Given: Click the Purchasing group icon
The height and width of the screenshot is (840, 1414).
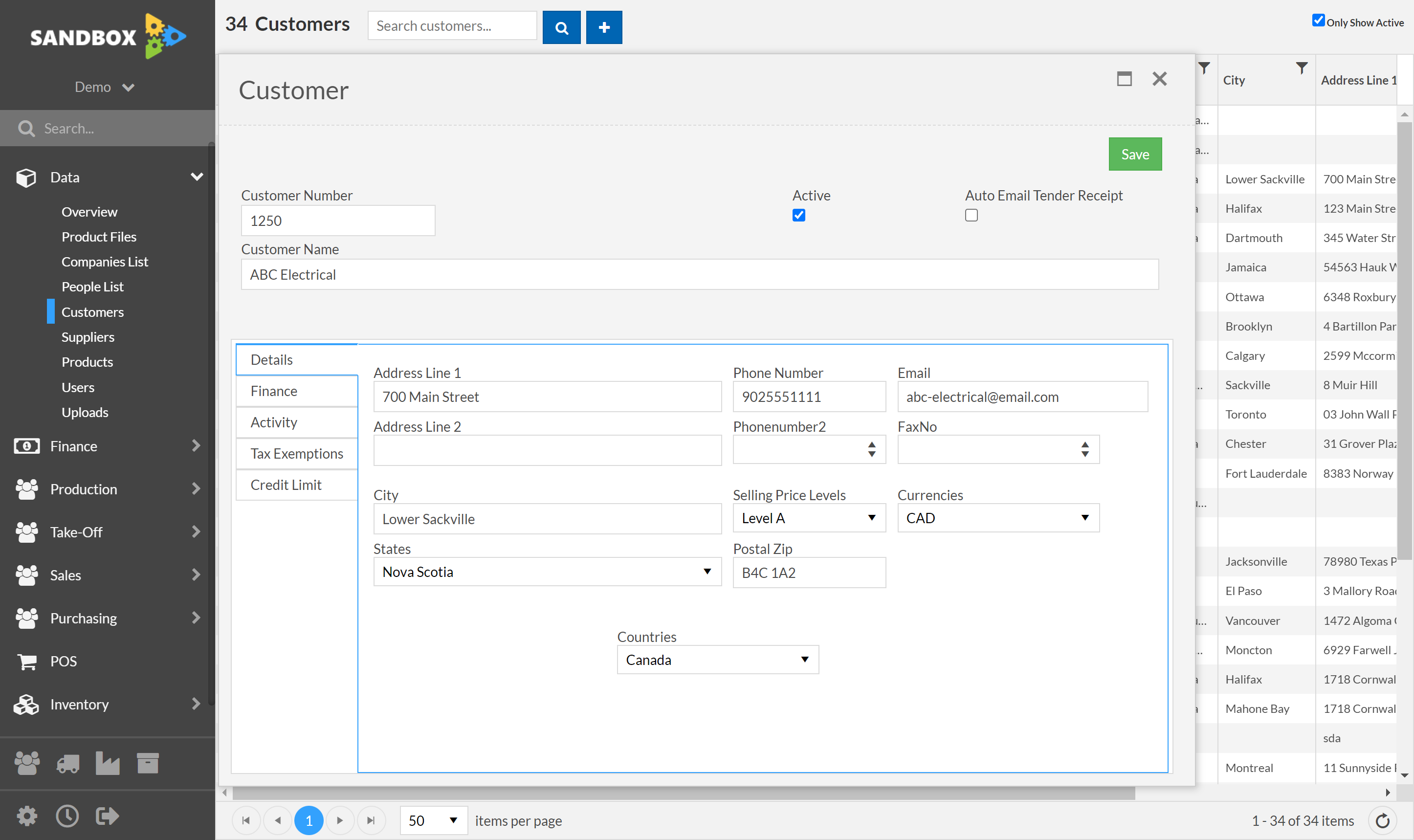Looking at the screenshot, I should (x=26, y=618).
